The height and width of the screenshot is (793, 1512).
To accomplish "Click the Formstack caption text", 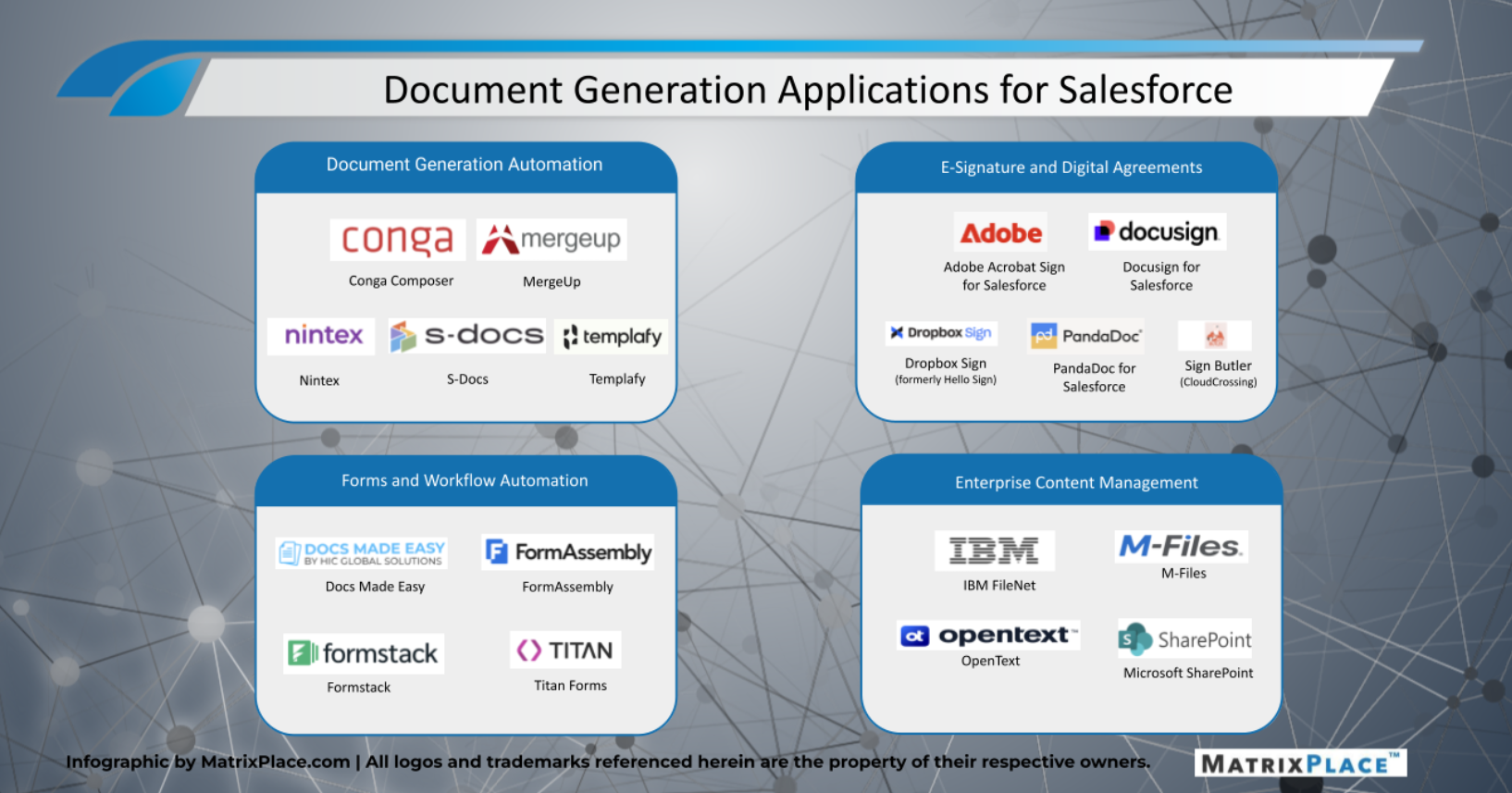I will pyautogui.click(x=358, y=688).
